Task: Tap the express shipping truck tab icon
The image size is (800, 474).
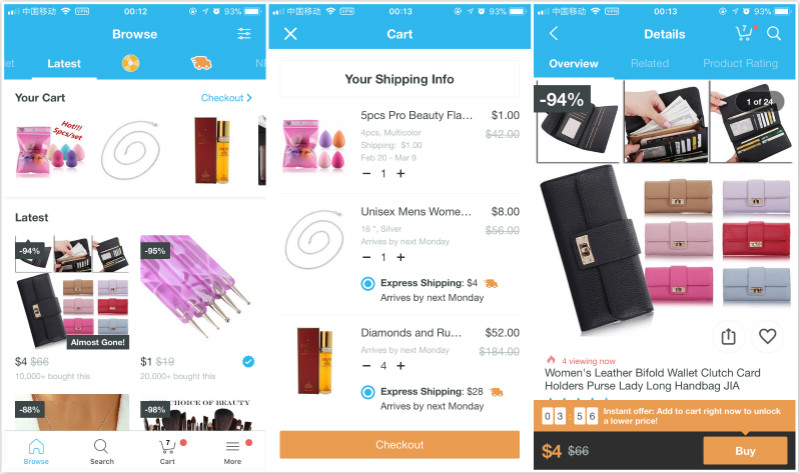Action: point(201,63)
